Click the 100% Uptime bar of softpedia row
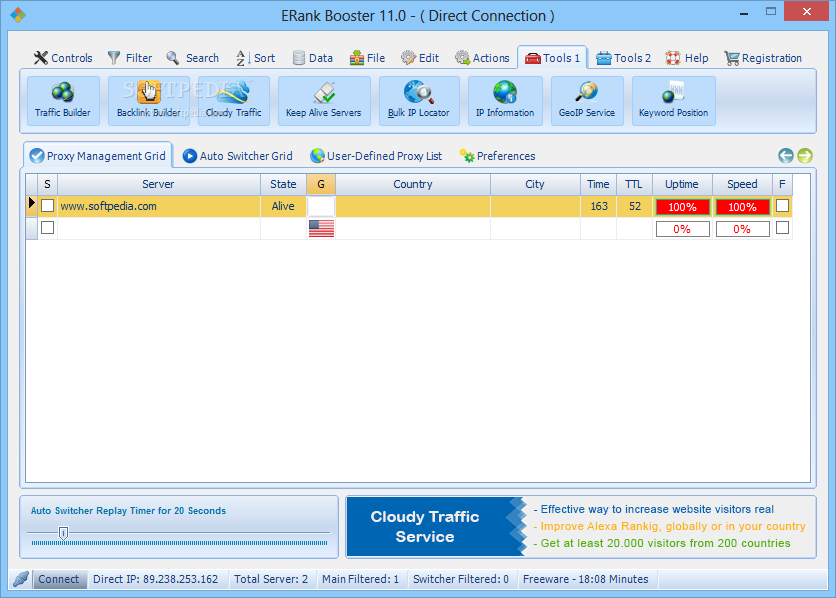Image resolution: width=836 pixels, height=598 pixels. 682,207
